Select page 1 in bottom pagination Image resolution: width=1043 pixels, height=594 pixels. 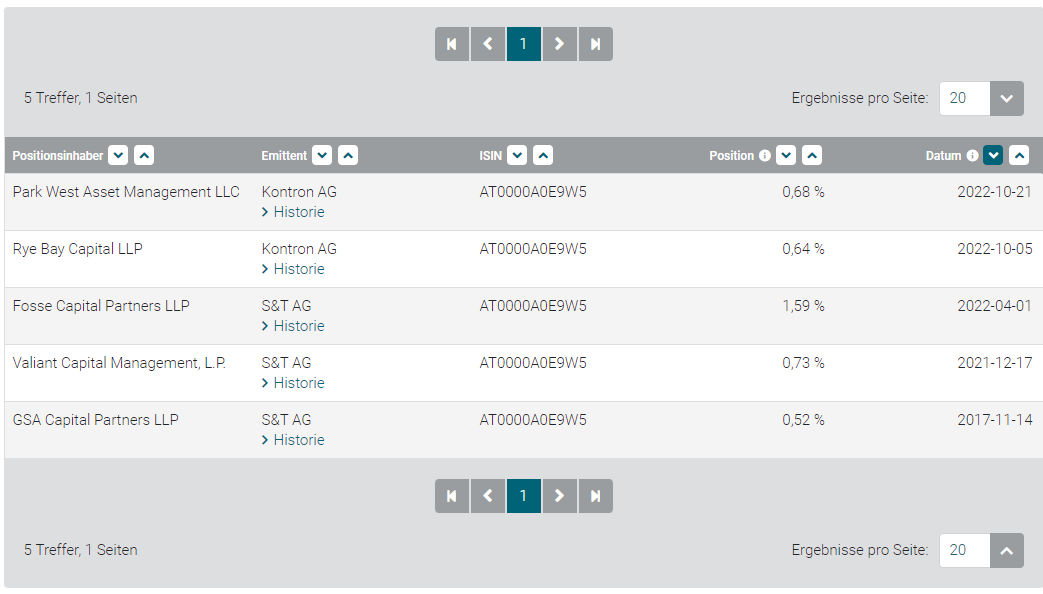point(523,496)
